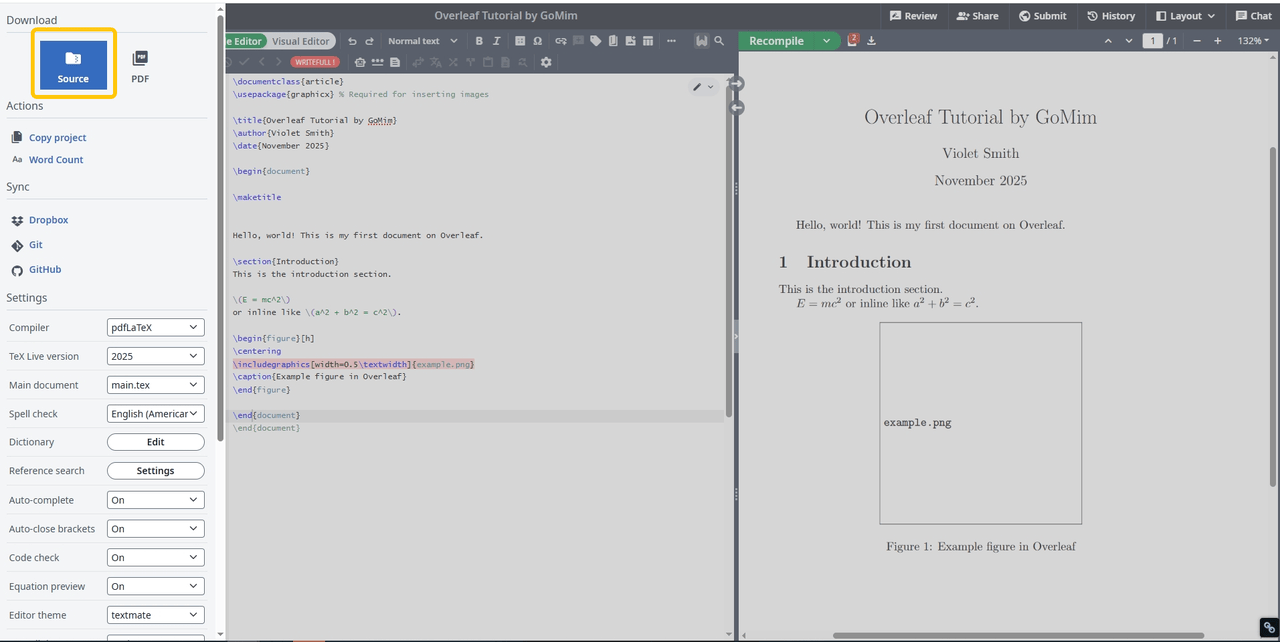Image resolution: width=1280 pixels, height=642 pixels.
Task: Sync the project with GitHub
Action: tap(44, 269)
